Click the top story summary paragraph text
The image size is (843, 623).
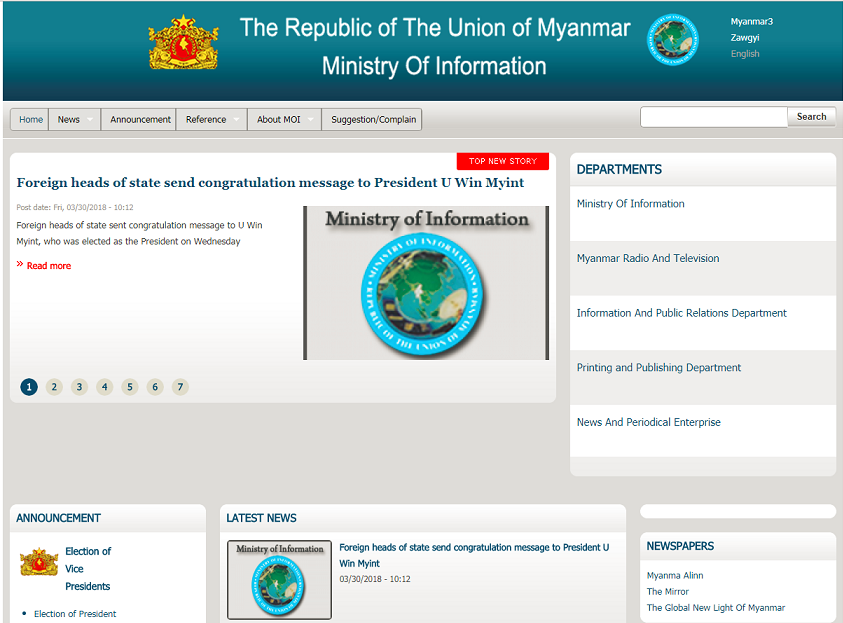click(x=139, y=233)
